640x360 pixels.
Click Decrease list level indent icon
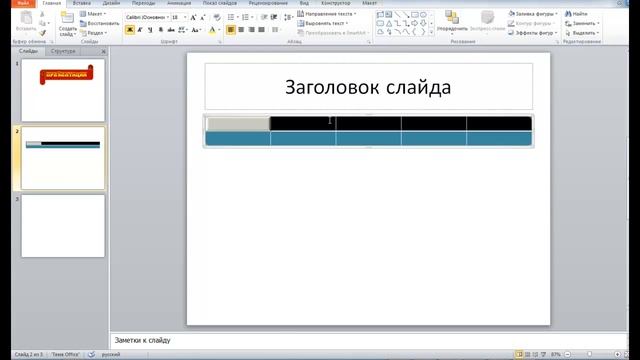264,17
